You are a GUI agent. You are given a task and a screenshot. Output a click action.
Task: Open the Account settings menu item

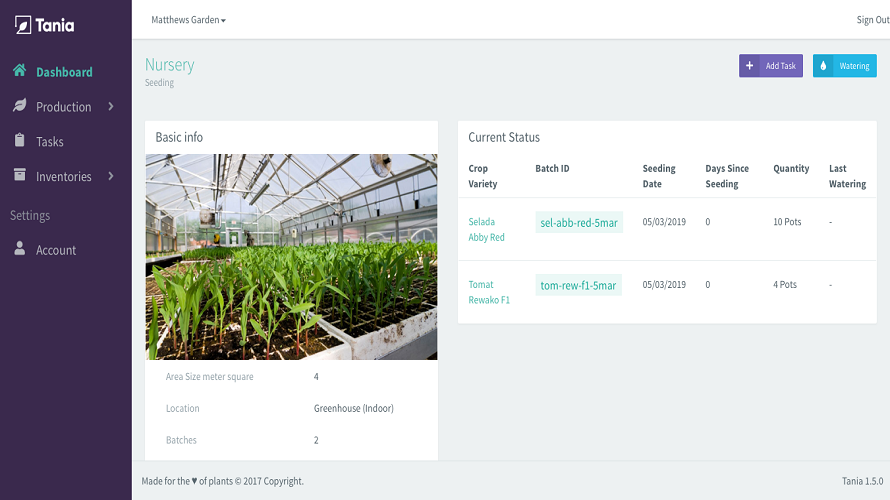tap(56, 250)
